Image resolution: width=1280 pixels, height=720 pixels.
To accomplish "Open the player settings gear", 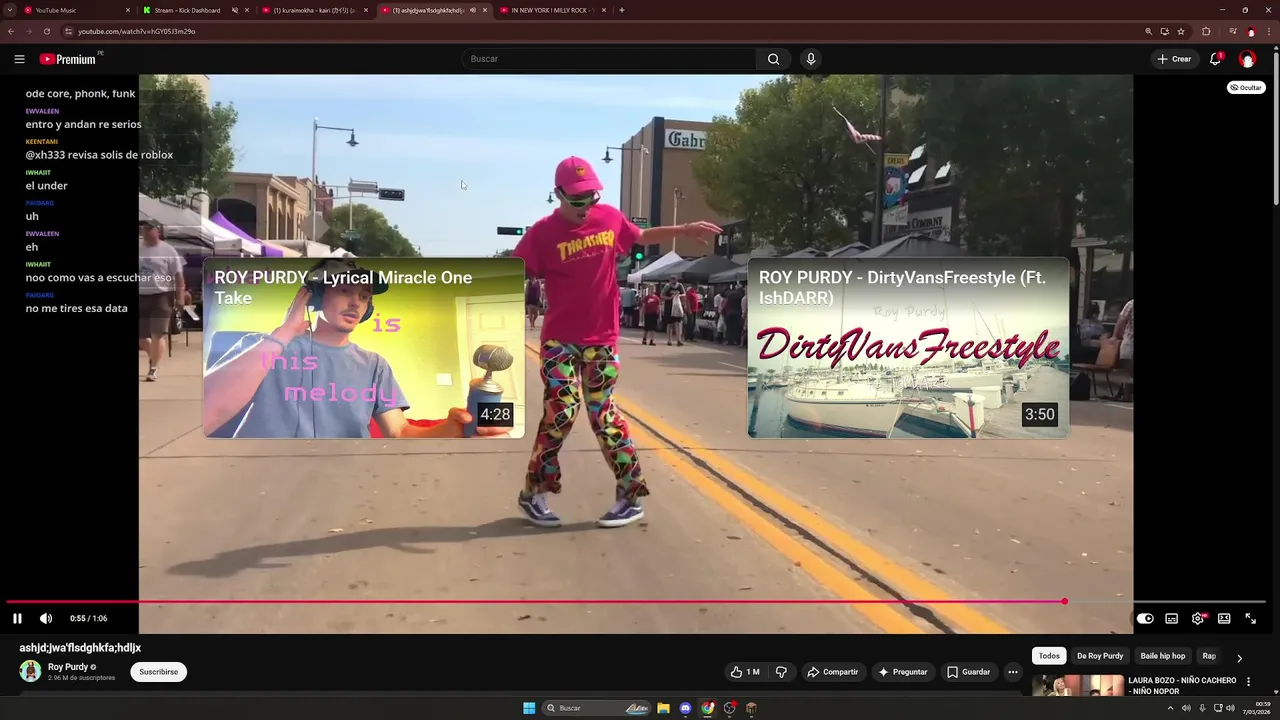I will (1198, 619).
